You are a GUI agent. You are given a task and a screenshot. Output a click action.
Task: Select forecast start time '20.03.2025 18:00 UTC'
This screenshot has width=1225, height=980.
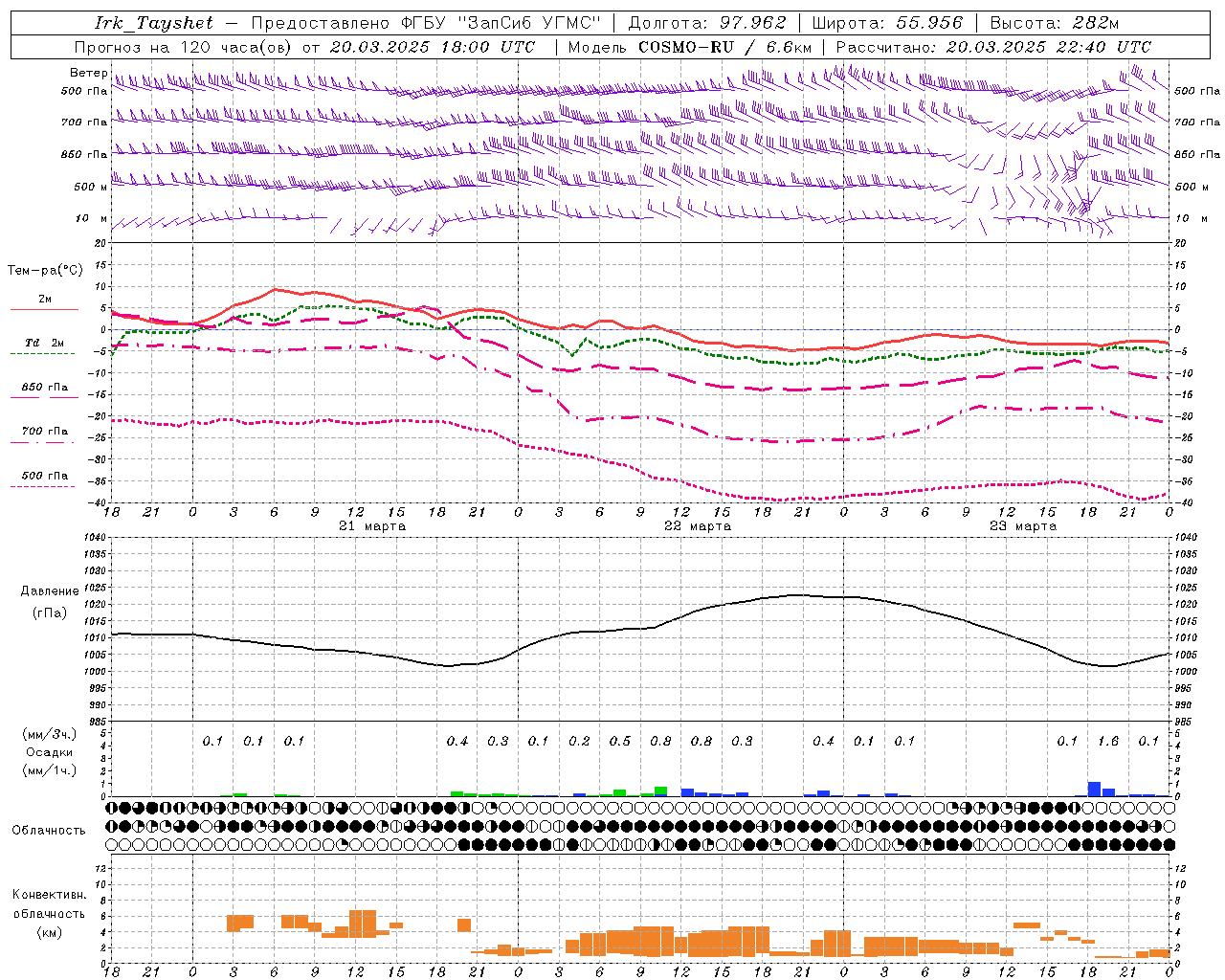(433, 47)
